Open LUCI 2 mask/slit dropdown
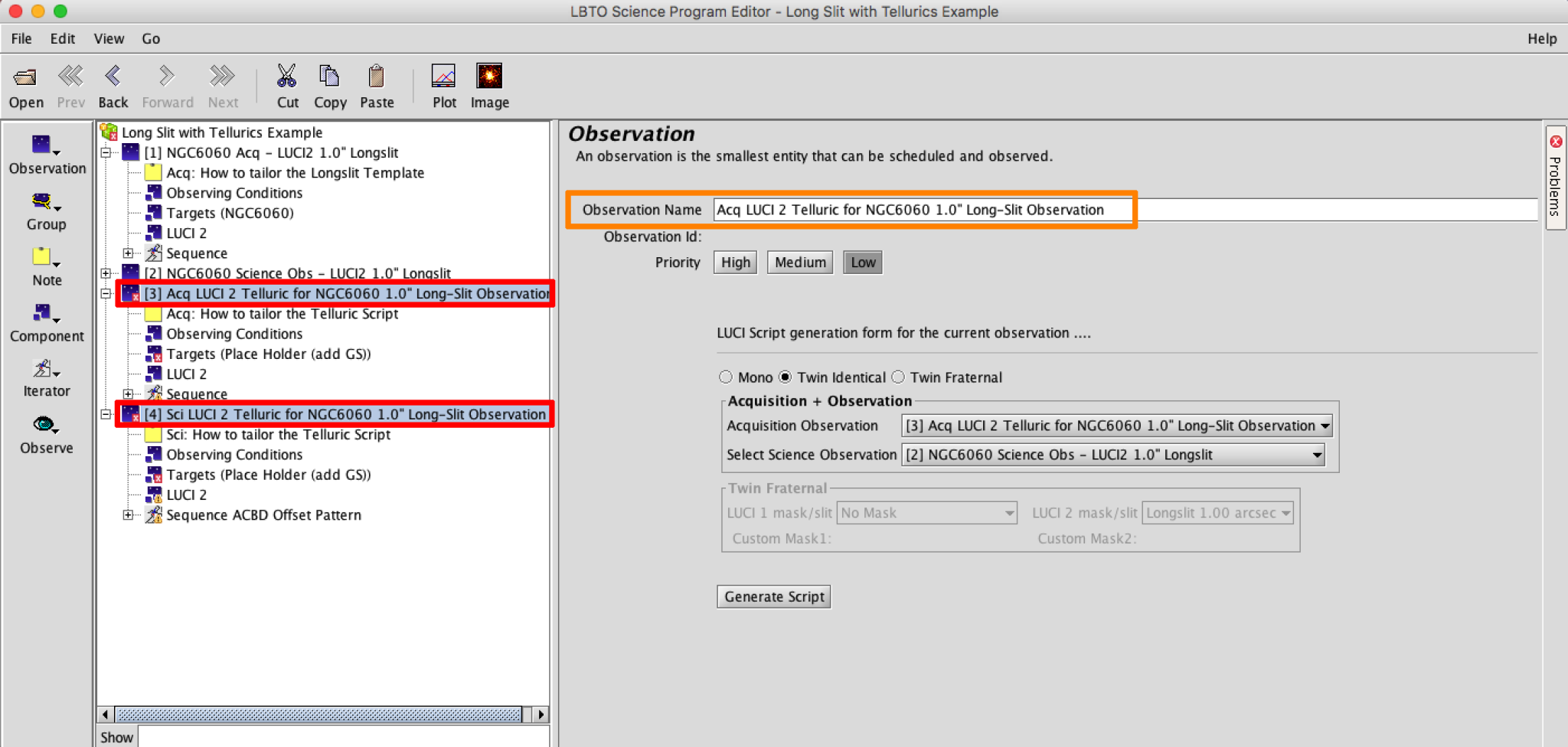1568x747 pixels. tap(1217, 513)
